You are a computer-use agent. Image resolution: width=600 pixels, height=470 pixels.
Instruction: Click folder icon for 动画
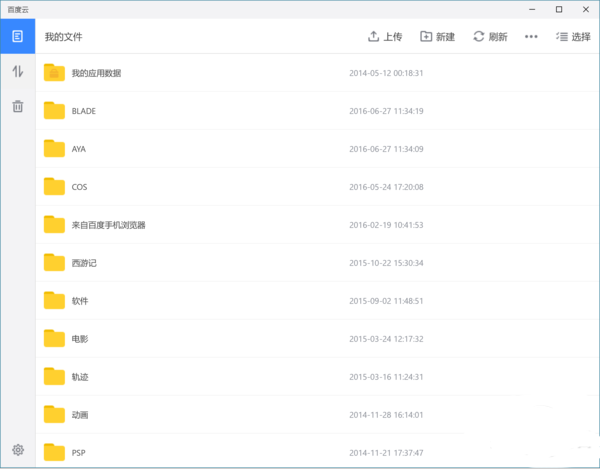tap(54, 414)
